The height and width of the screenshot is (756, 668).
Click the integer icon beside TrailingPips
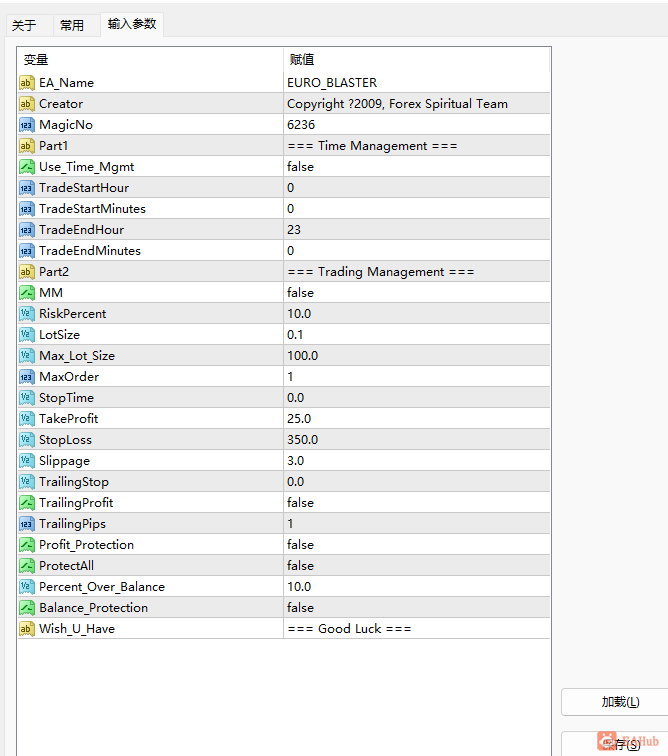pyautogui.click(x=27, y=524)
